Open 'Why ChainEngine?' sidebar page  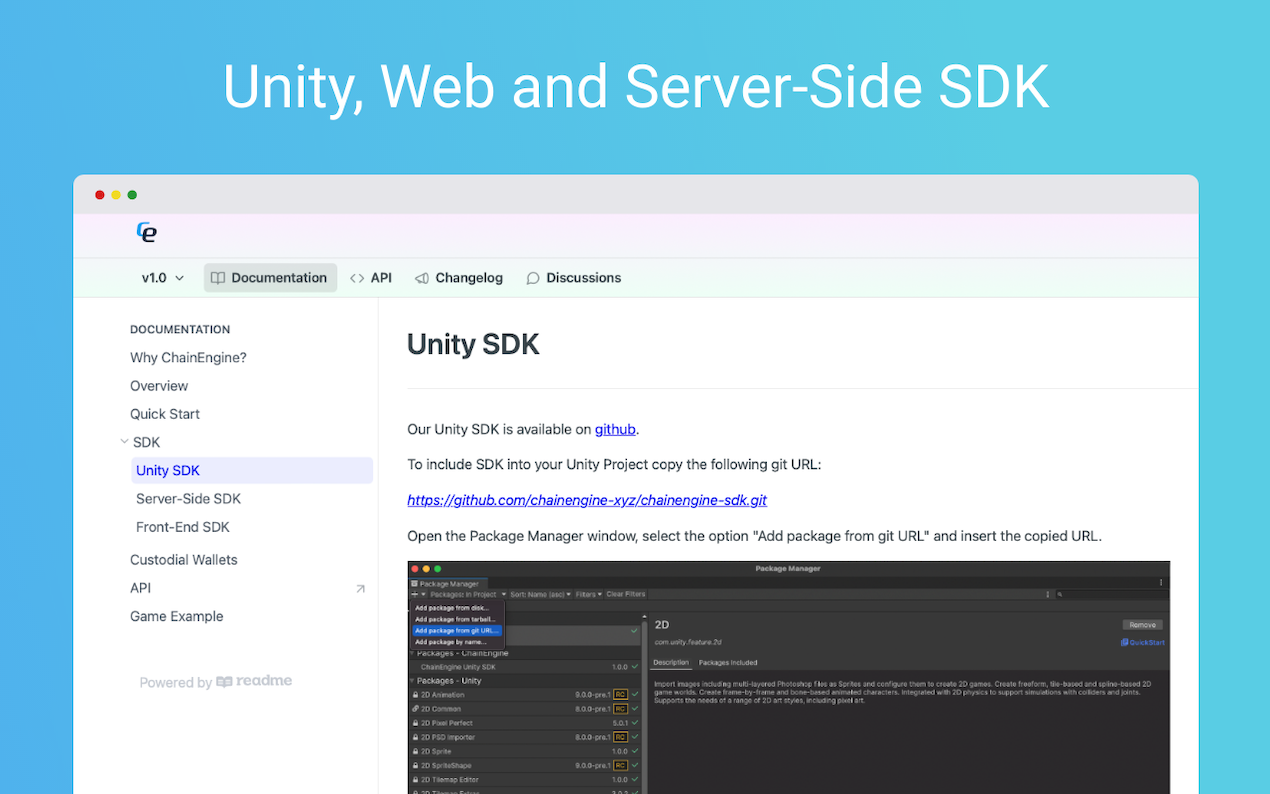[x=188, y=357]
